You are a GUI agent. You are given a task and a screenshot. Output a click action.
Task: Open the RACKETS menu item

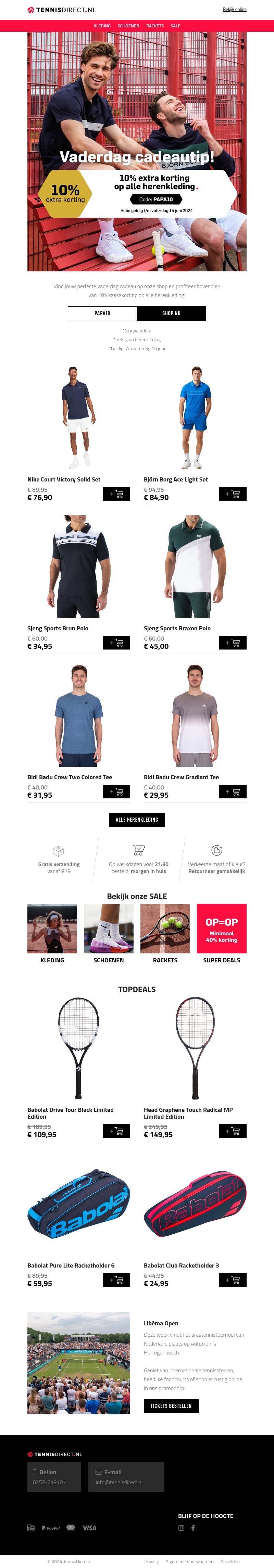tap(155, 26)
